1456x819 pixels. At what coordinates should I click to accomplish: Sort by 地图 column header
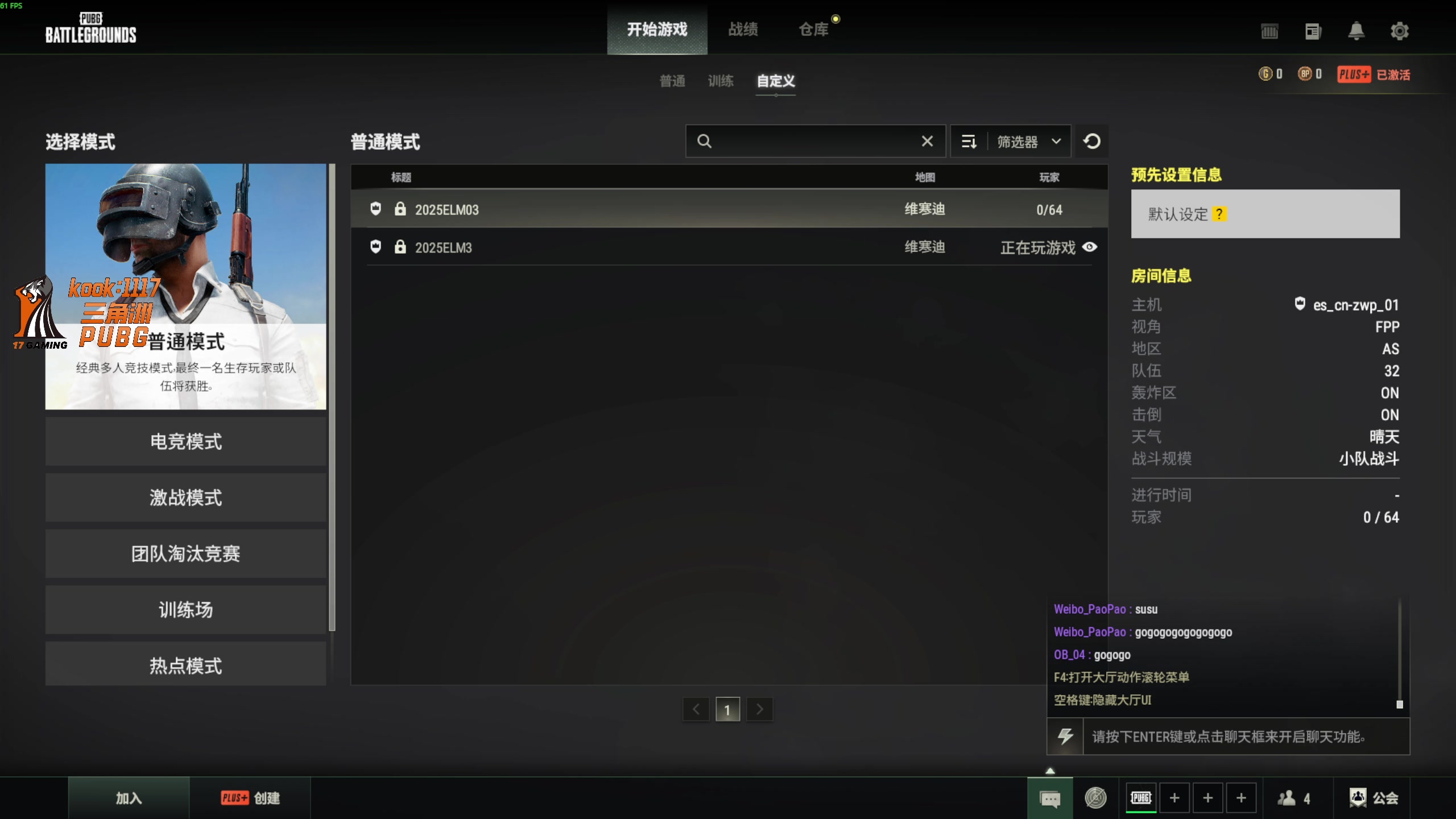925,177
